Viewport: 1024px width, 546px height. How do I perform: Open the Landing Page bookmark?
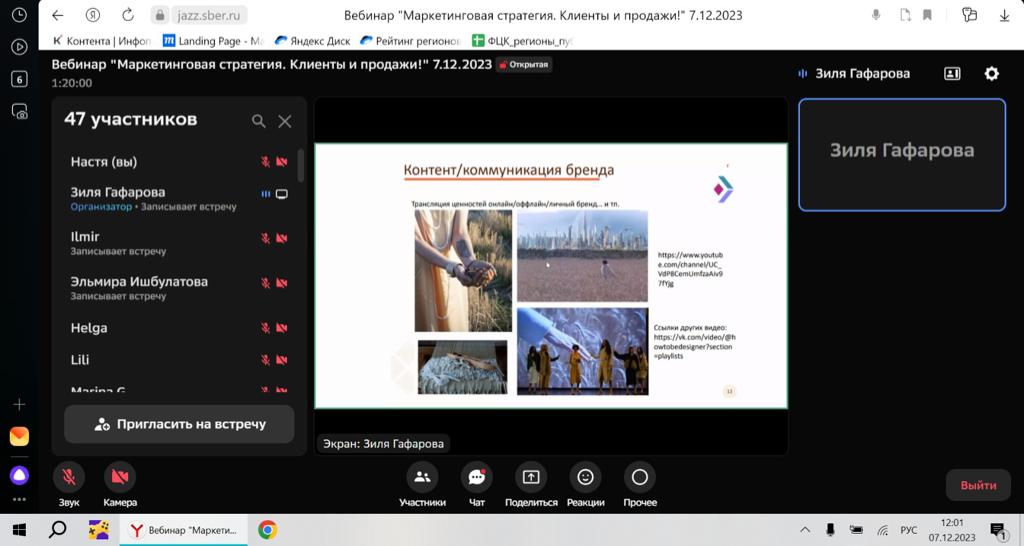point(213,40)
